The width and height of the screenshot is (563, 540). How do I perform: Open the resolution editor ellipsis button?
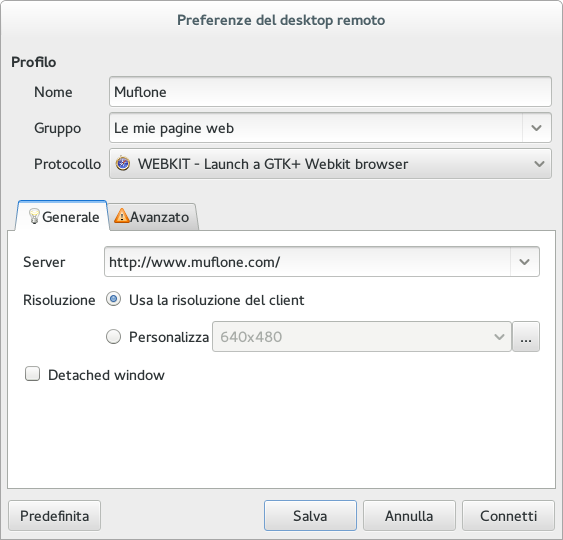click(526, 337)
